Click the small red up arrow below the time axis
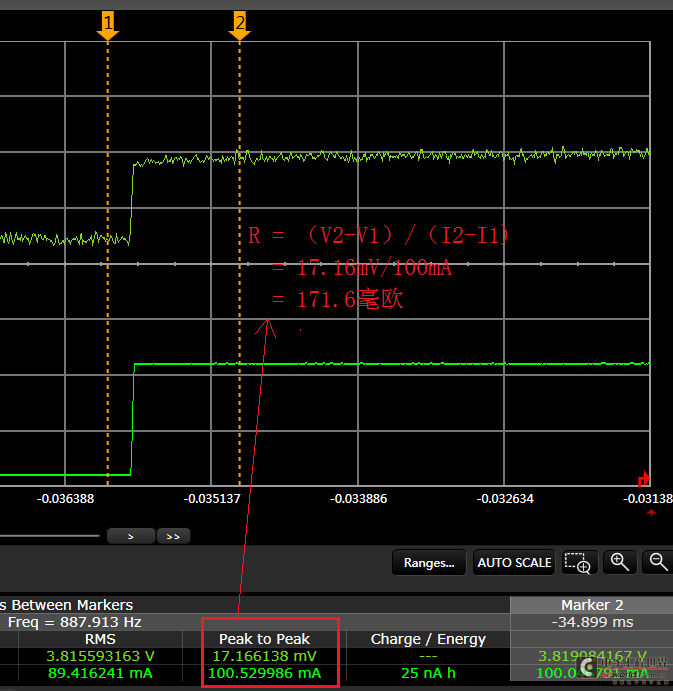The height and width of the screenshot is (691, 673). click(x=651, y=513)
